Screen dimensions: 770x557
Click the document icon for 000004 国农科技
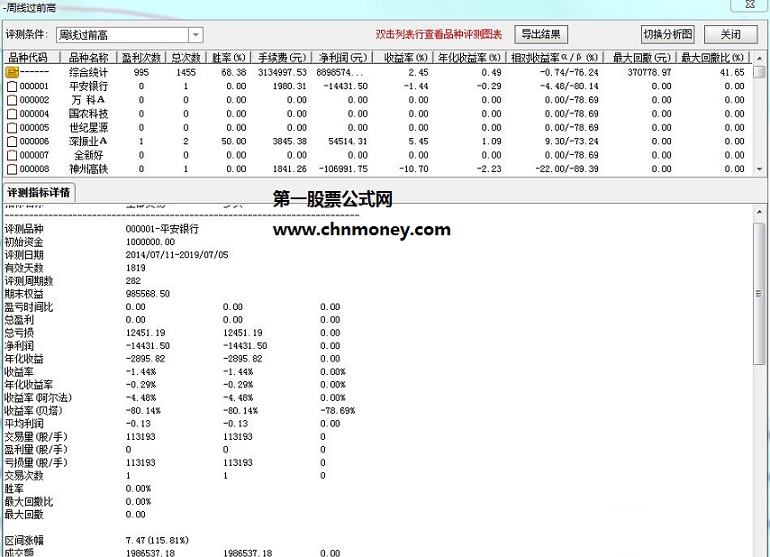[12, 114]
